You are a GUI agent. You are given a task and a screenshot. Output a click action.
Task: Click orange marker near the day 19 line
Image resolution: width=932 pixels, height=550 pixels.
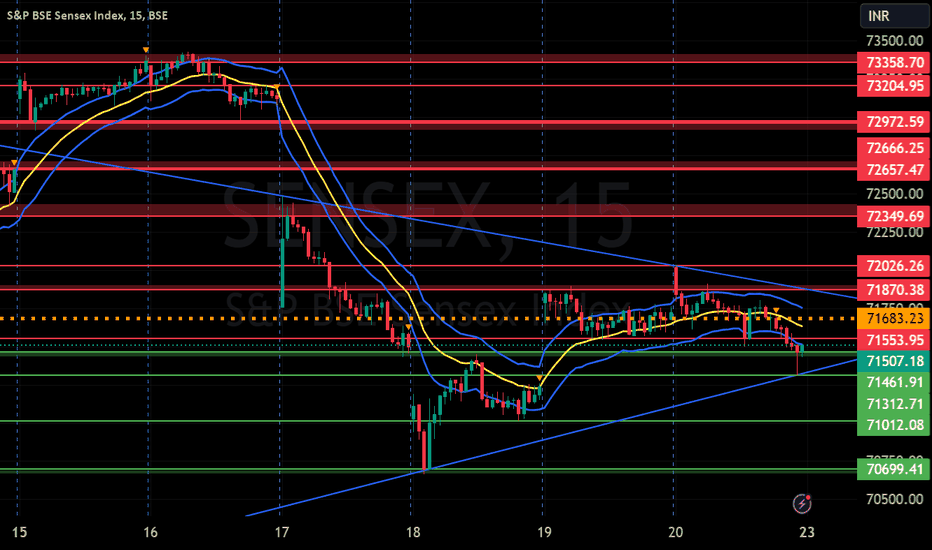click(x=539, y=378)
